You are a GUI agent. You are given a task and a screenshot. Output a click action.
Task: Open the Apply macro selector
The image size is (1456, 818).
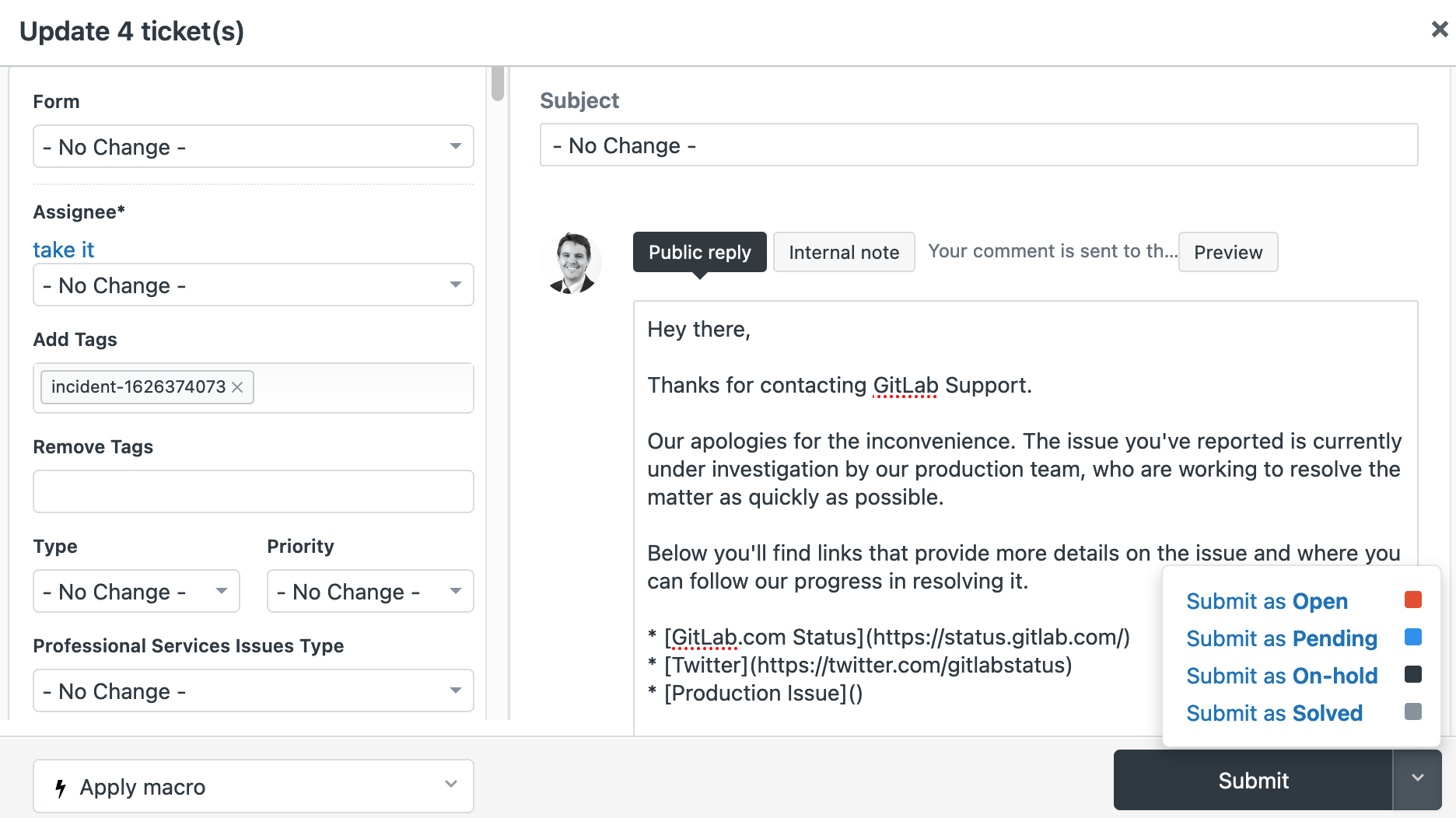254,786
